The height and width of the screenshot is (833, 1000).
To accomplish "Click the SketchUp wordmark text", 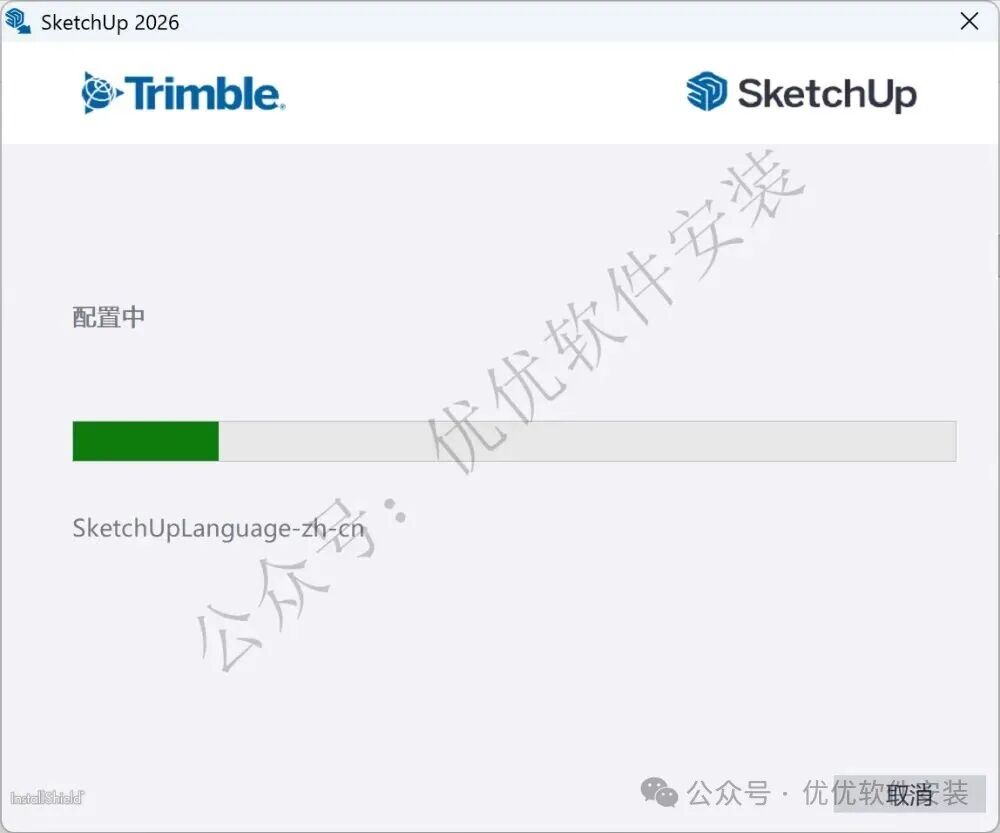I will pos(827,94).
